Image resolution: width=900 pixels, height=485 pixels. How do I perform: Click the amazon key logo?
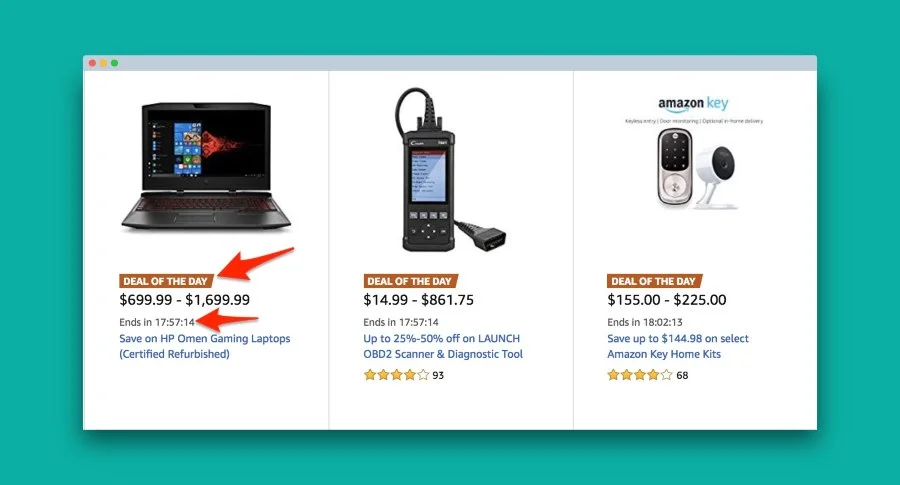tap(693, 104)
